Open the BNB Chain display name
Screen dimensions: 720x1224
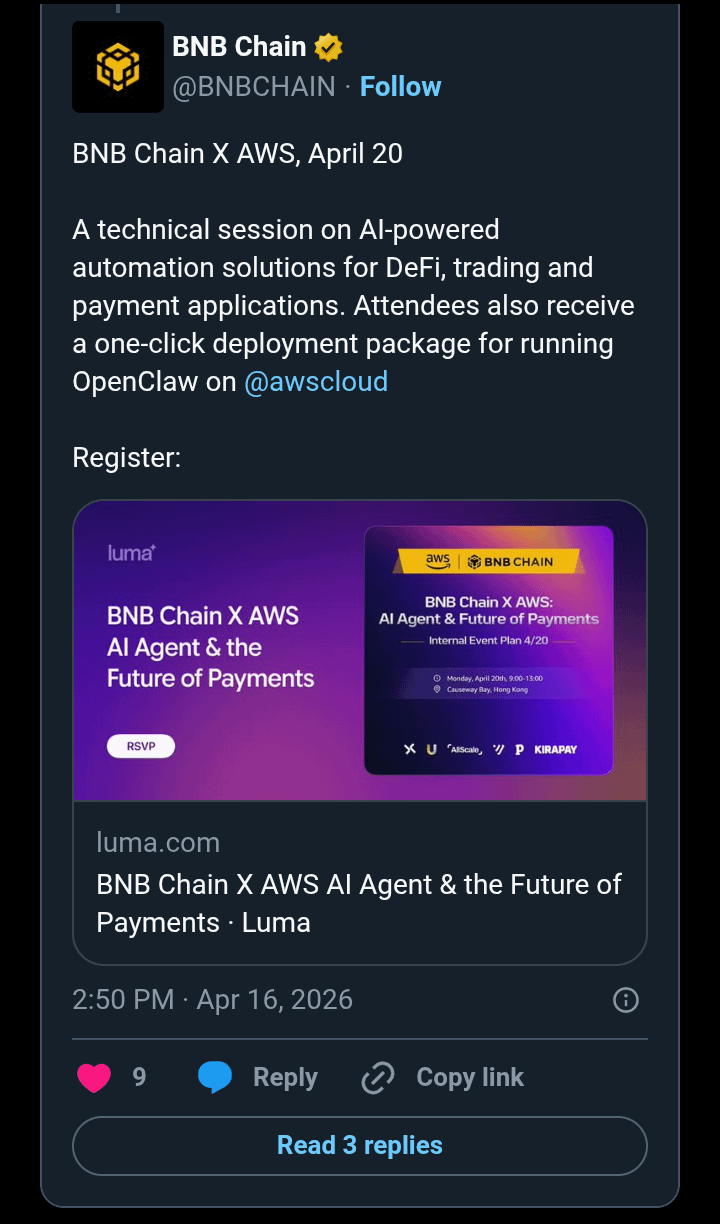click(239, 47)
